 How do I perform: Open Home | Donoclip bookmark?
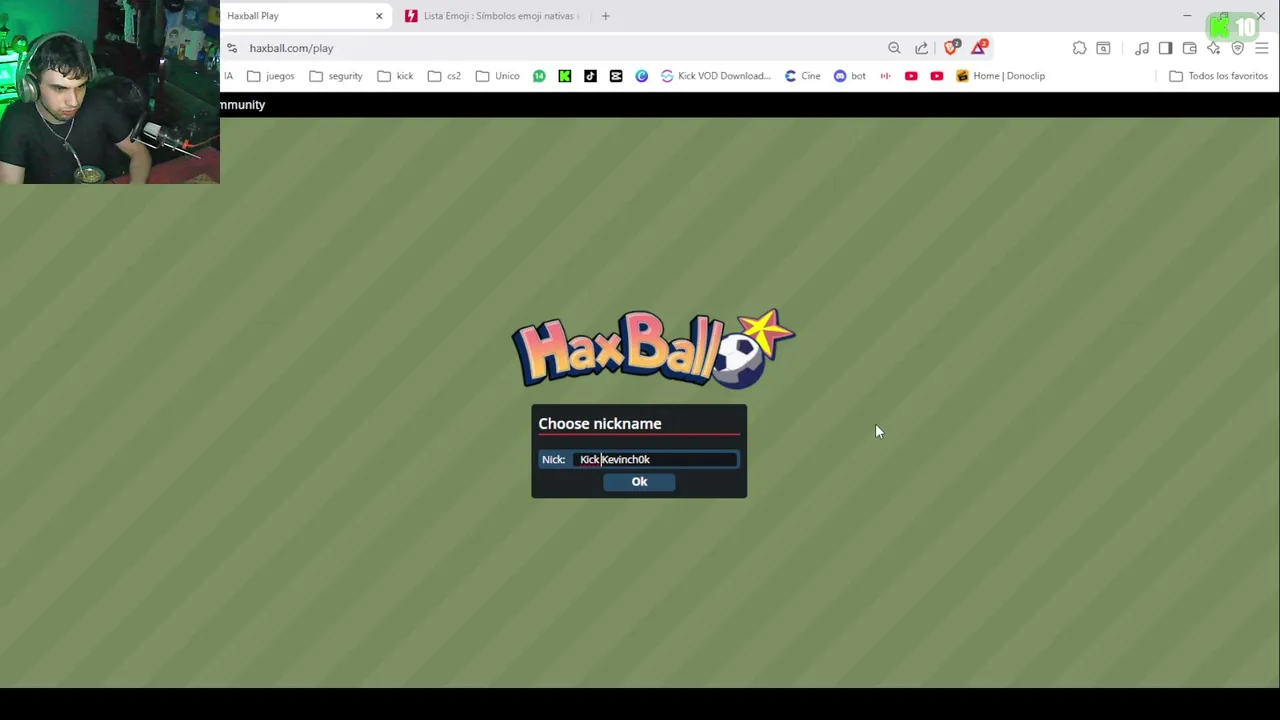(x=1000, y=76)
